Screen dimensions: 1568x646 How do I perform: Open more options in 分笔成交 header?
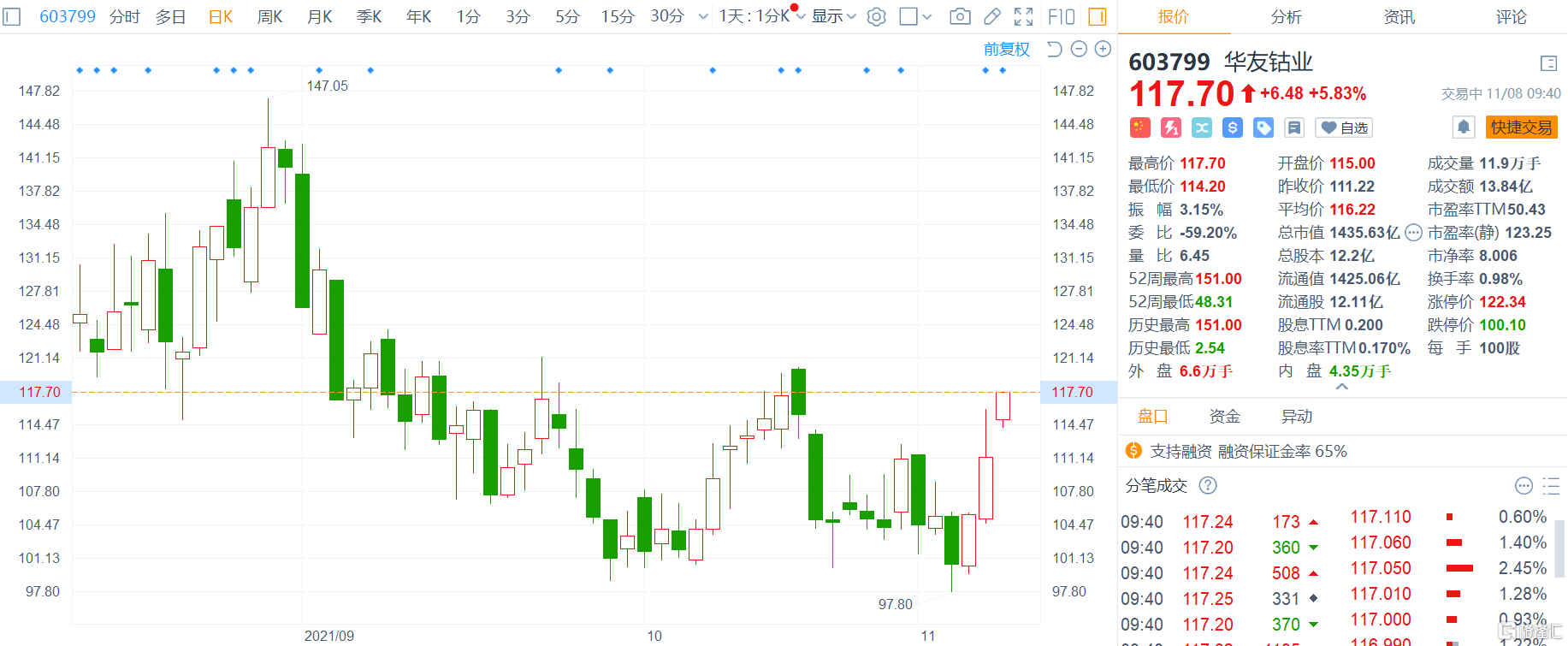(1524, 486)
